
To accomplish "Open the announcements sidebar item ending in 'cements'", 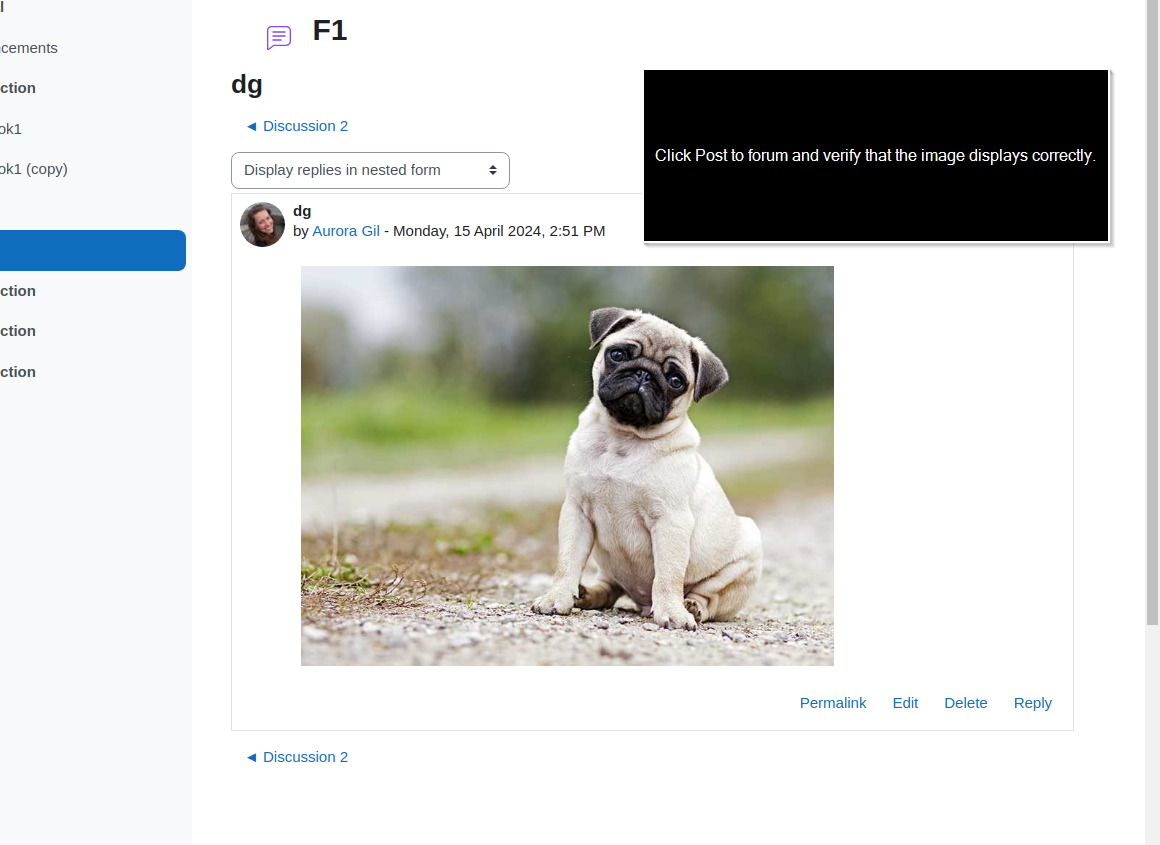I will pos(29,48).
